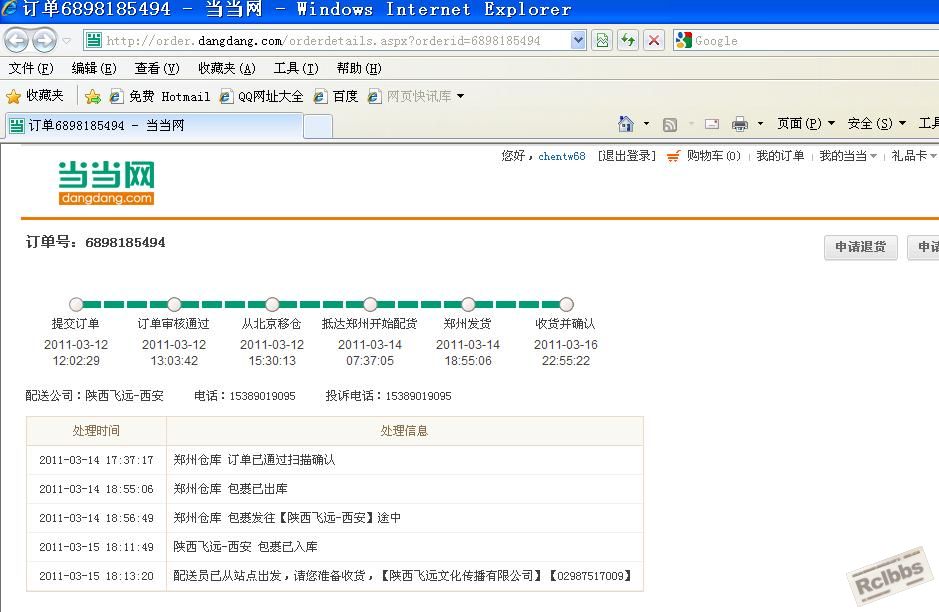Click the RSS feeds icon
The image size is (939, 612).
tap(670, 124)
